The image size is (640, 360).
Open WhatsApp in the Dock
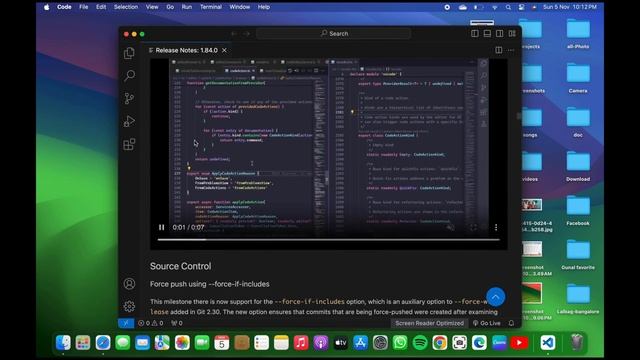[400, 342]
